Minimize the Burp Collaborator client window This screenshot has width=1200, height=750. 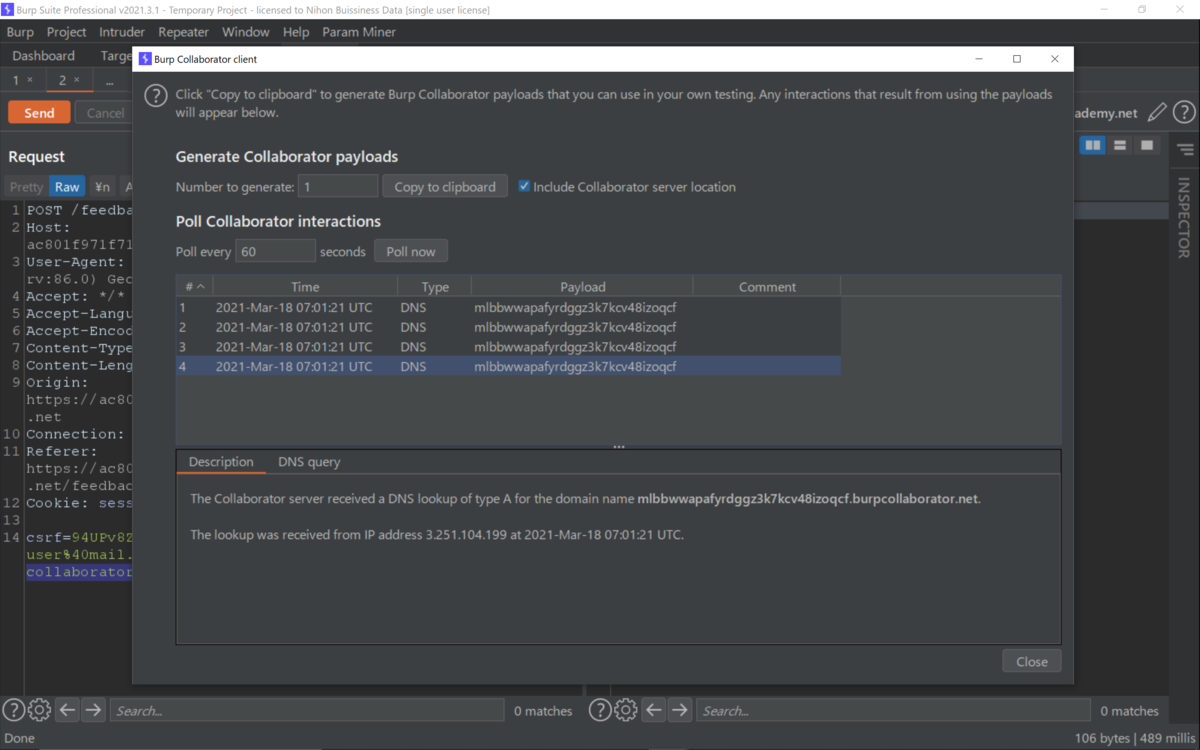[979, 59]
